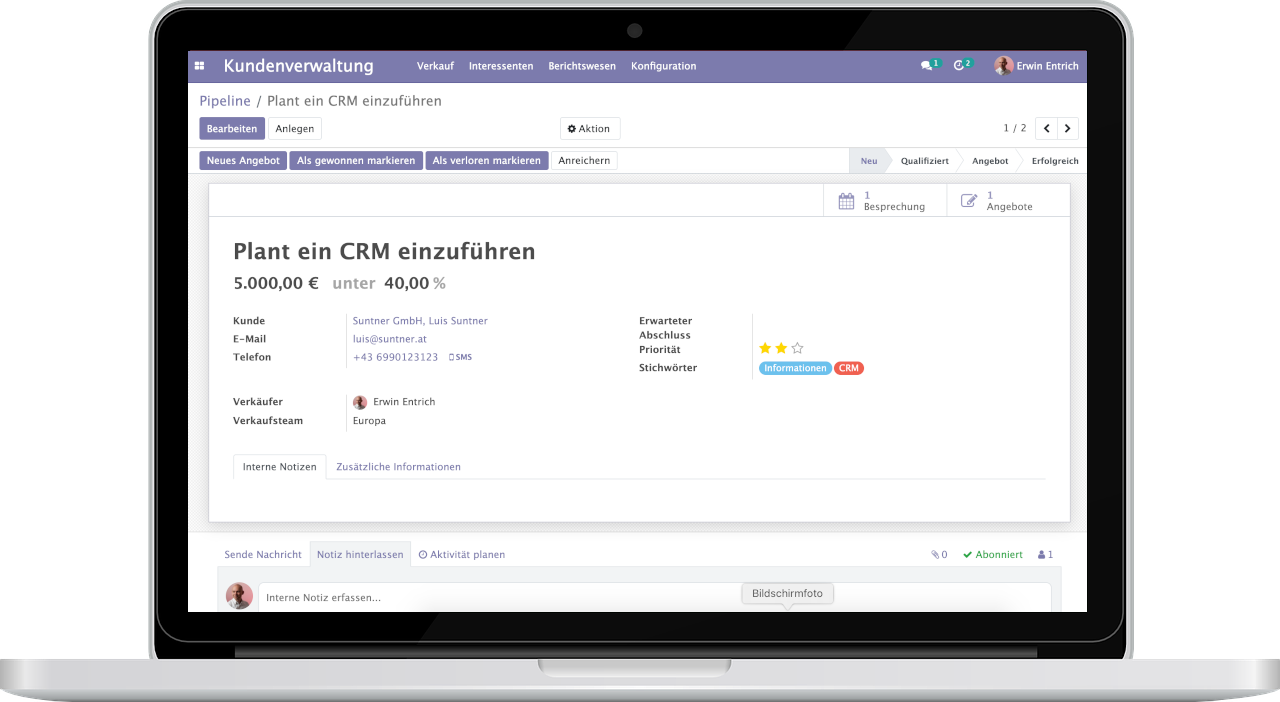Click the SMS phone icon

(x=460, y=357)
